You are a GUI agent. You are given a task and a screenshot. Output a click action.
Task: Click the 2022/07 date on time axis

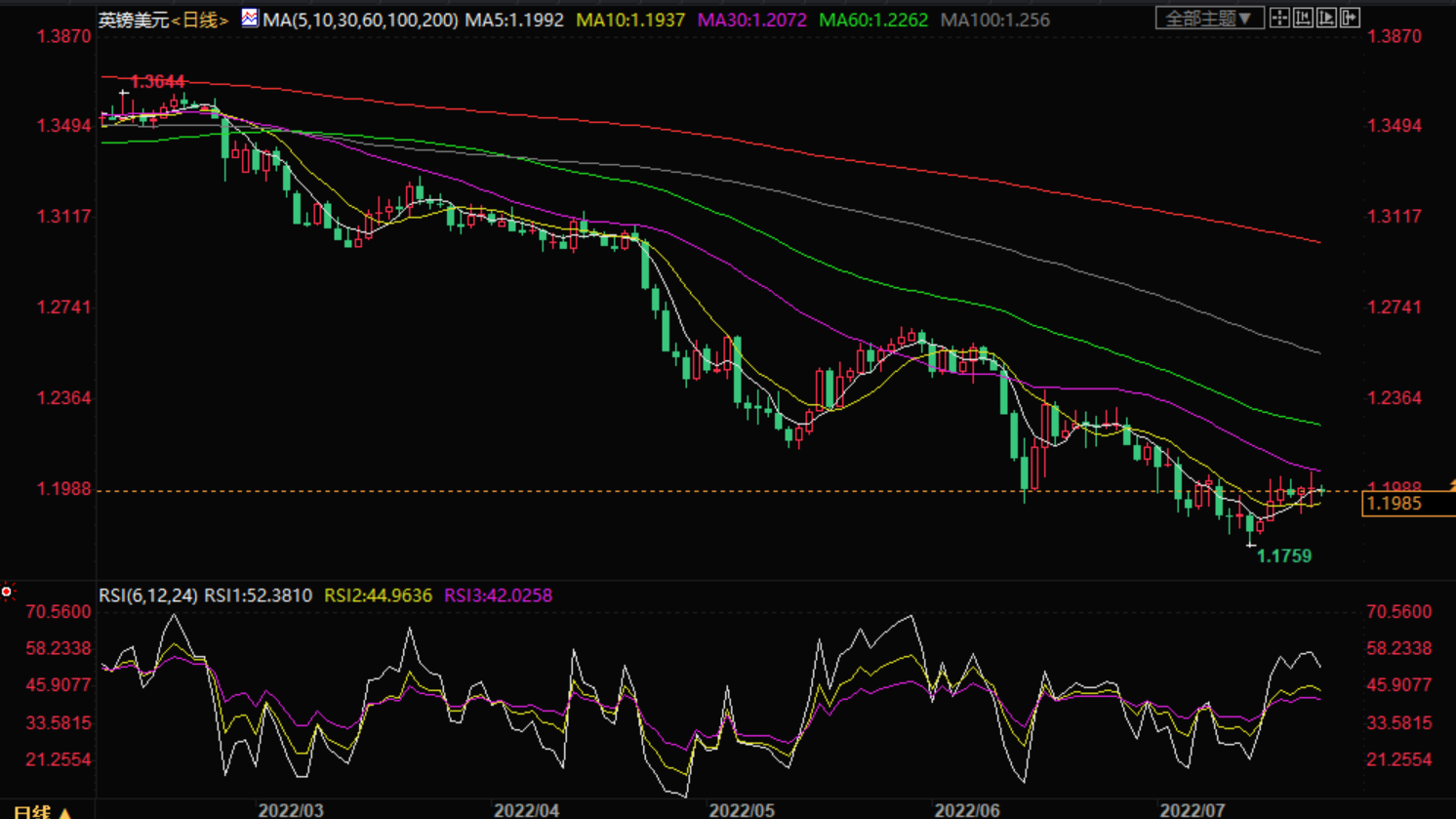click(1192, 810)
